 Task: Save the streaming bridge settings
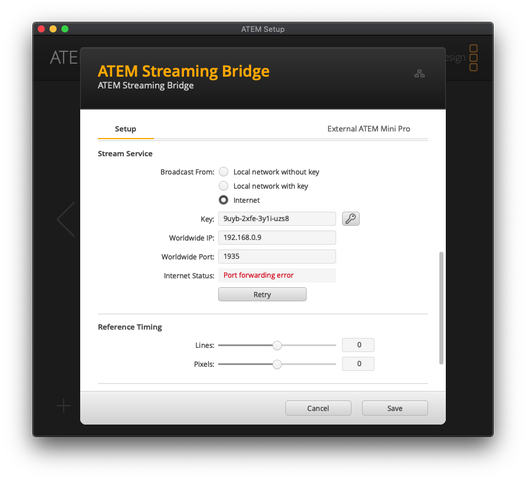[x=394, y=408]
